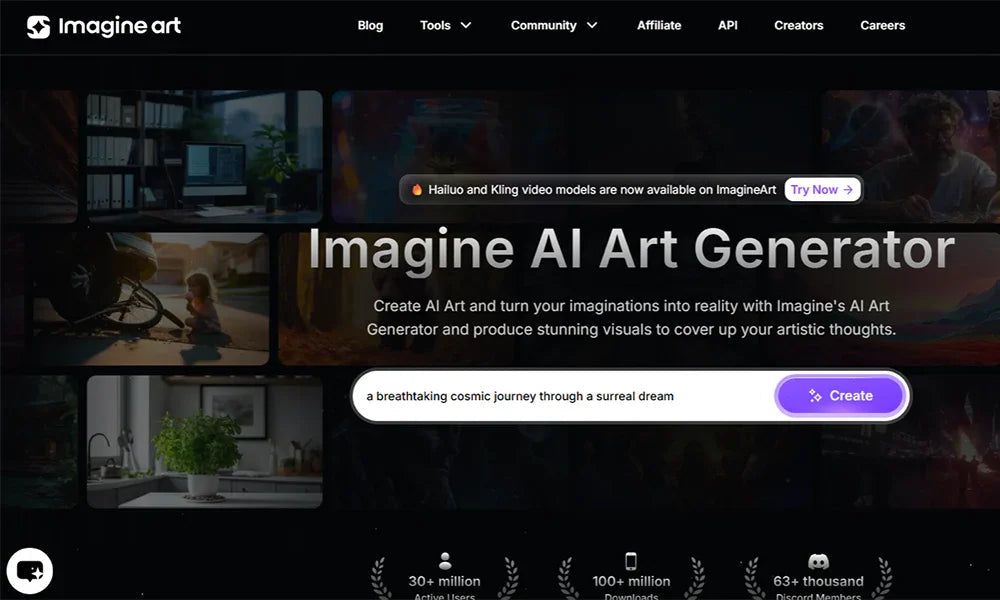Open the Blog menu item

370,25
